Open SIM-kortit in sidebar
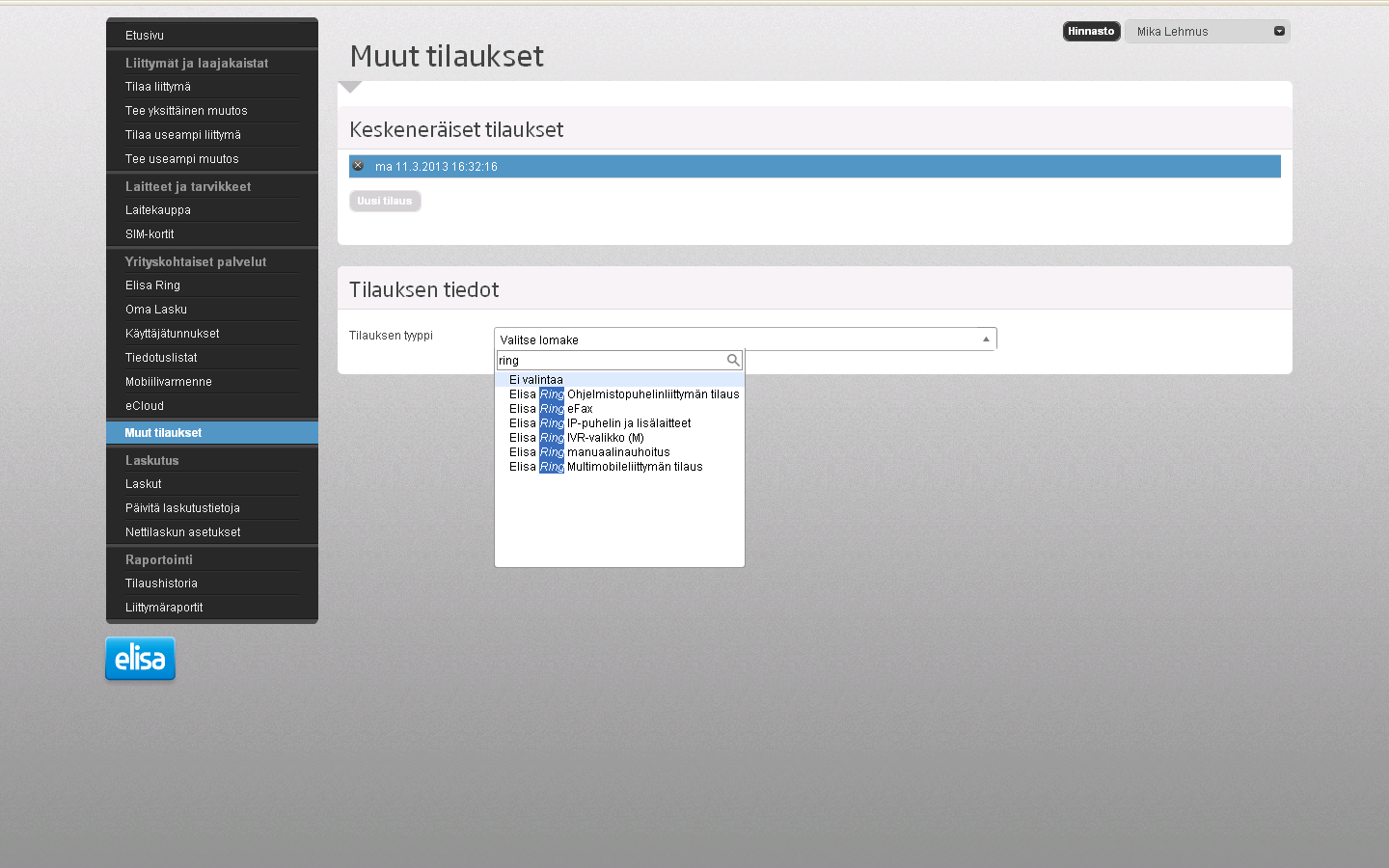 [x=150, y=234]
